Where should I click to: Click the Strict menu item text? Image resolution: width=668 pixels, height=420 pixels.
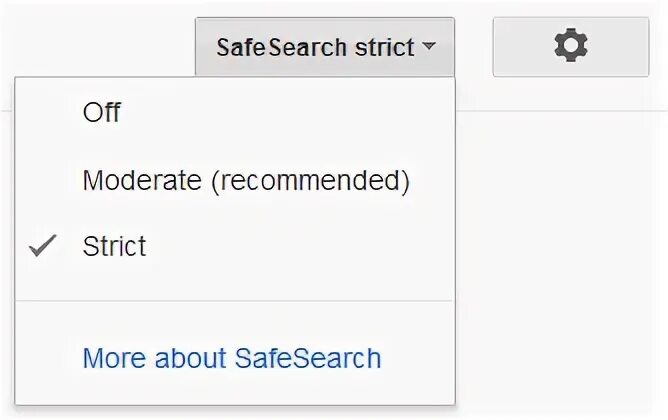click(x=114, y=246)
